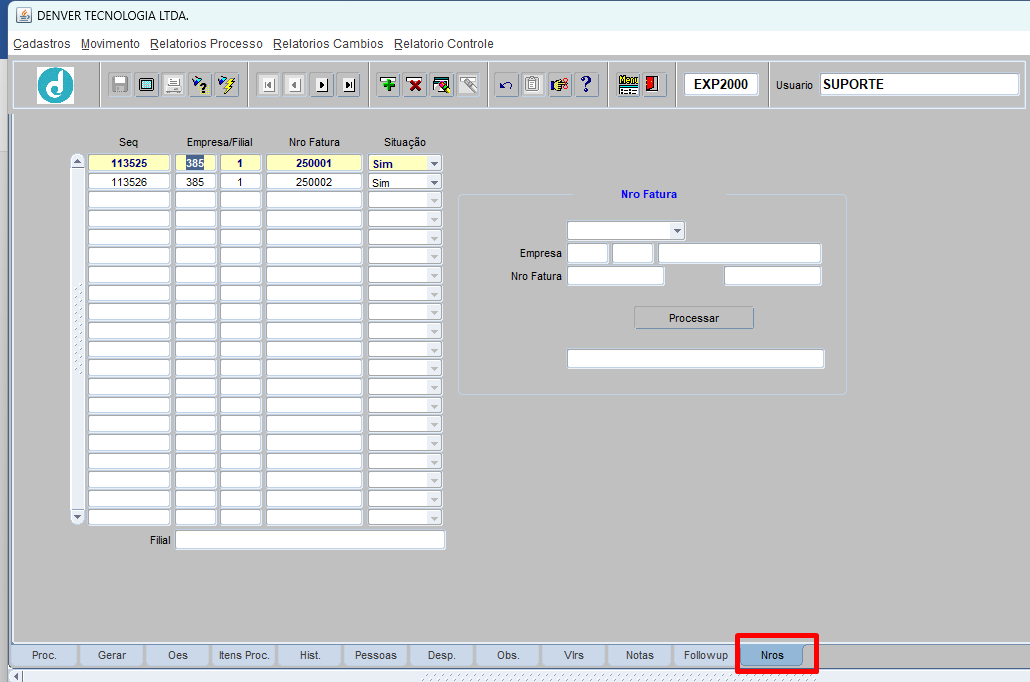Go to the next record arrow
The width and height of the screenshot is (1030, 682).
click(x=321, y=85)
